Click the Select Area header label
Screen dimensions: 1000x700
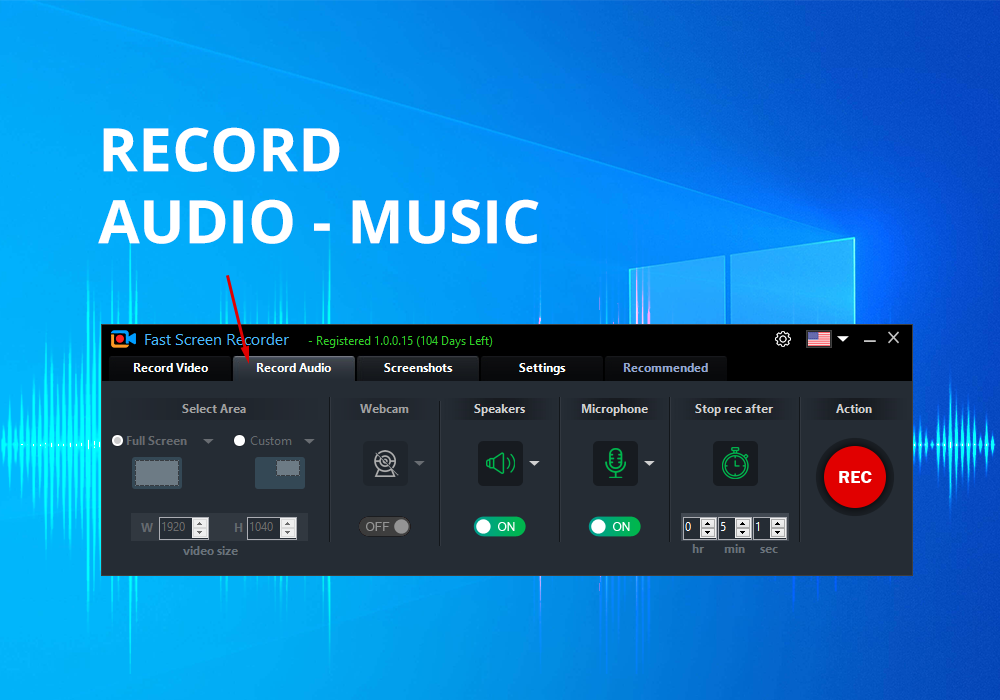(214, 409)
